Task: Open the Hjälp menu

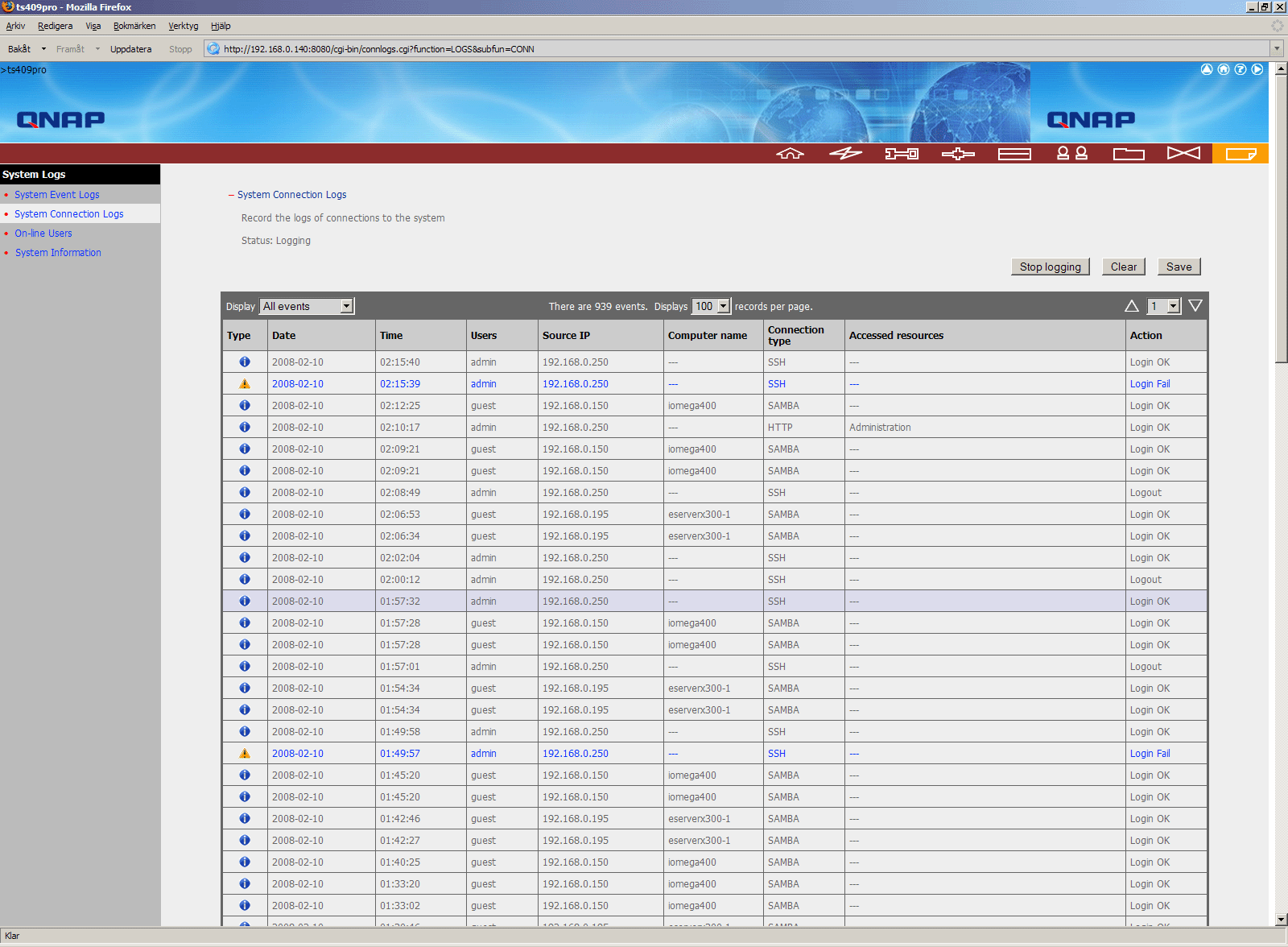Action: 221,26
